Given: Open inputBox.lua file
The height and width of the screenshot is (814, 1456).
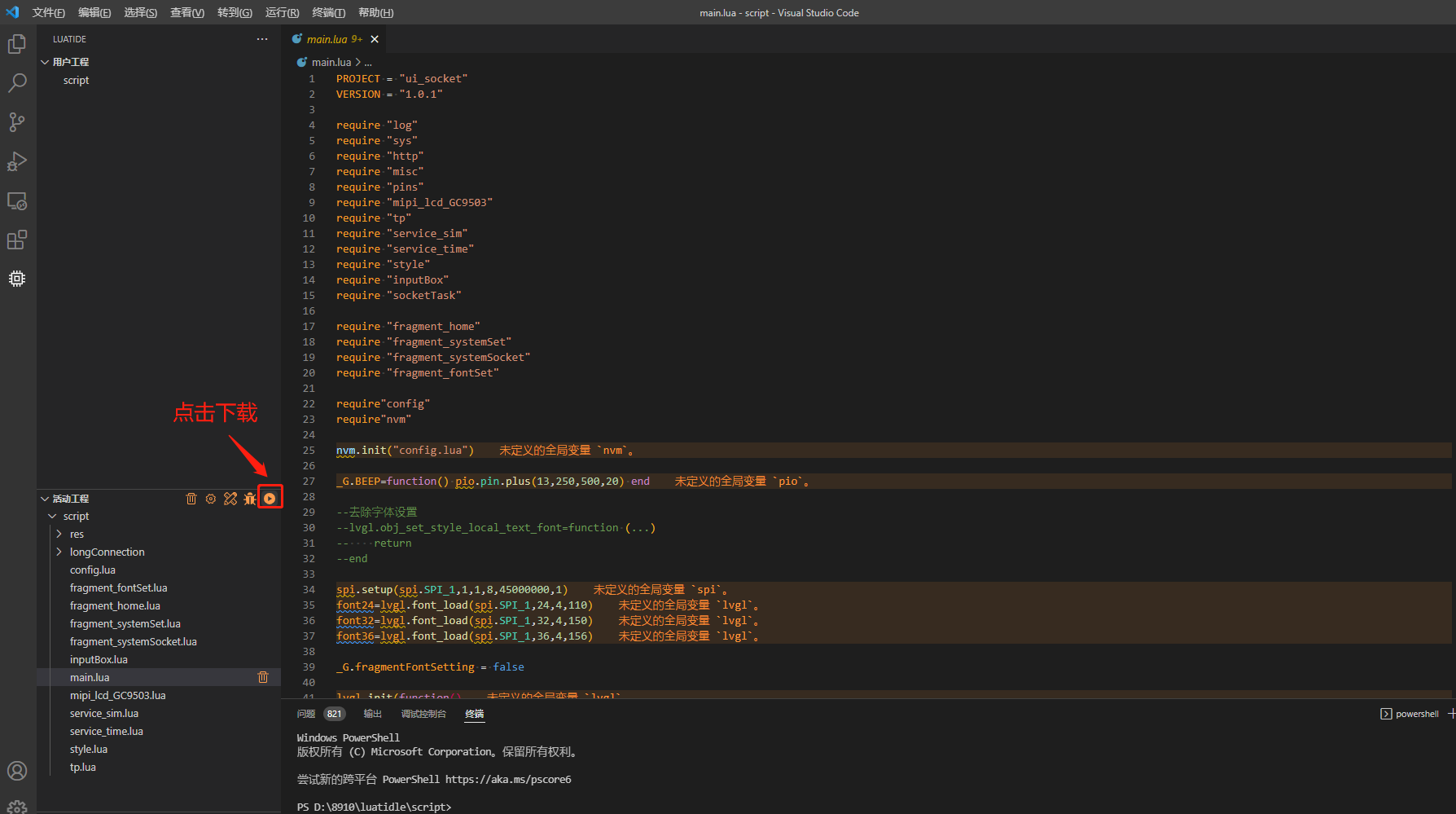Looking at the screenshot, I should pyautogui.click(x=99, y=659).
